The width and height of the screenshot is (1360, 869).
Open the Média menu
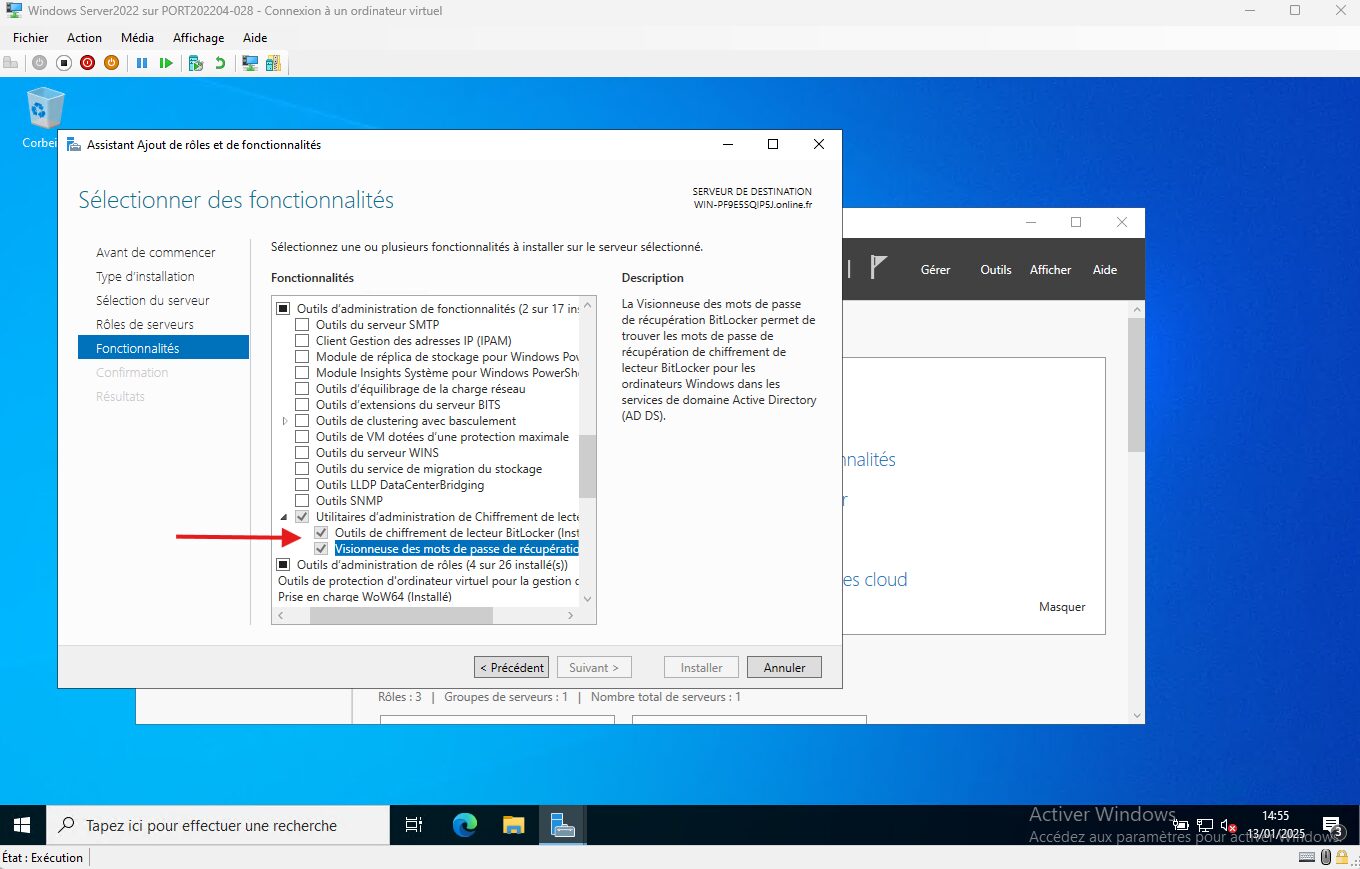(137, 38)
